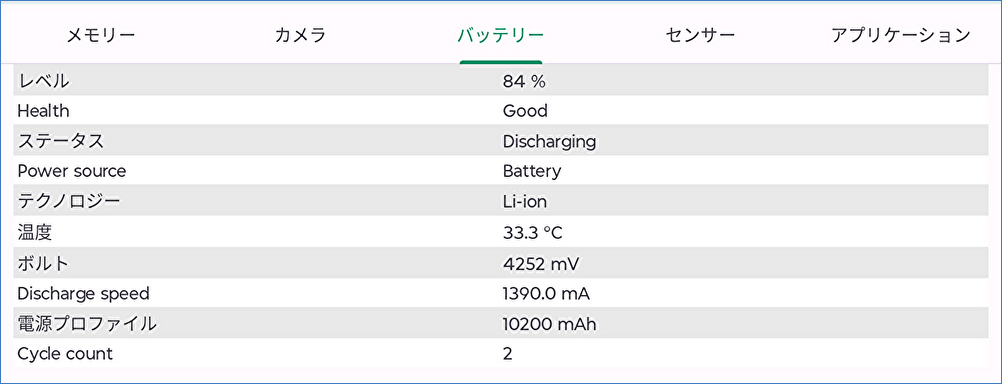Click the Health row label
This screenshot has height=384, width=1002.
(x=43, y=111)
